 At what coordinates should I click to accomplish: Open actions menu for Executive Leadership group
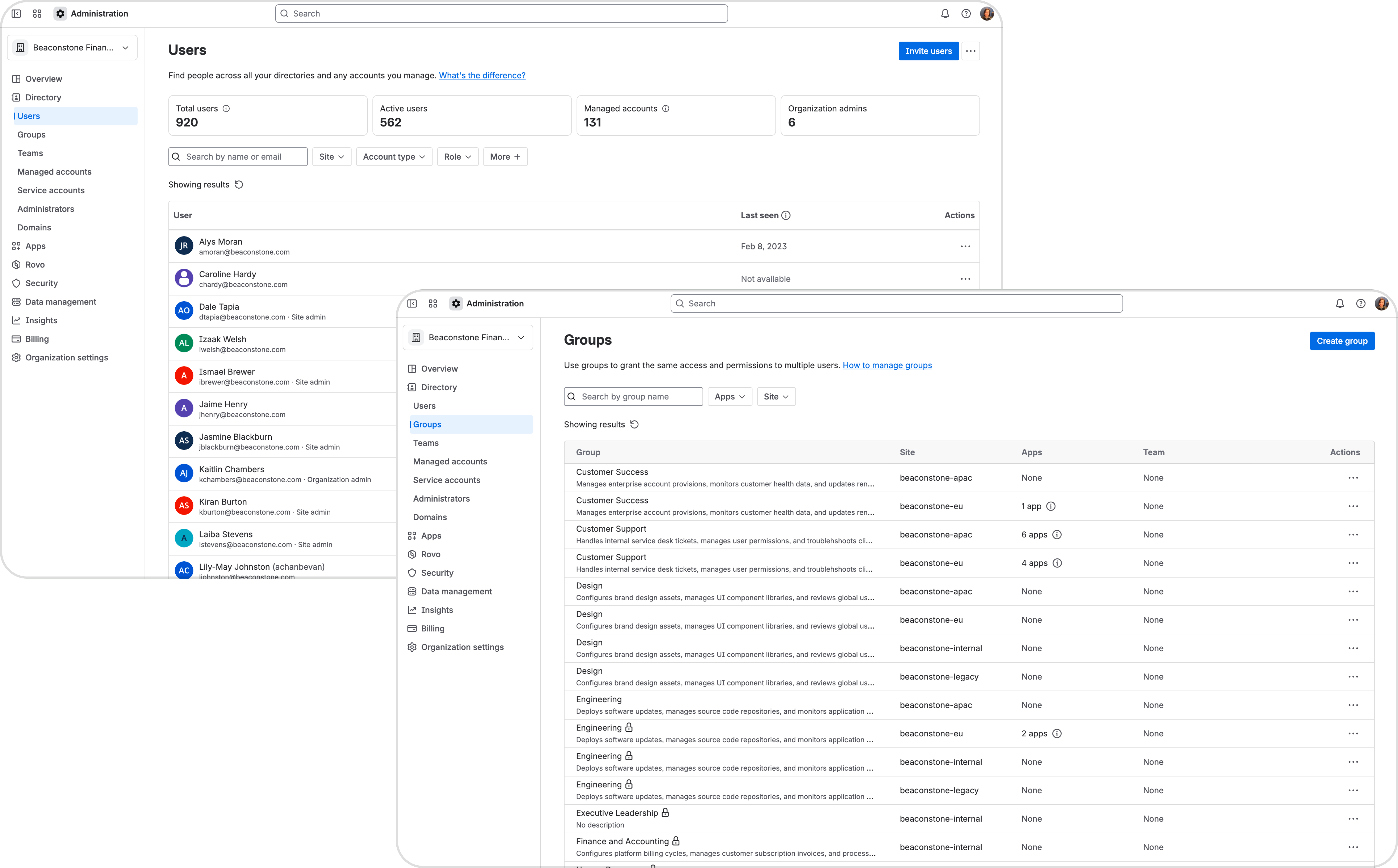pyautogui.click(x=1353, y=819)
